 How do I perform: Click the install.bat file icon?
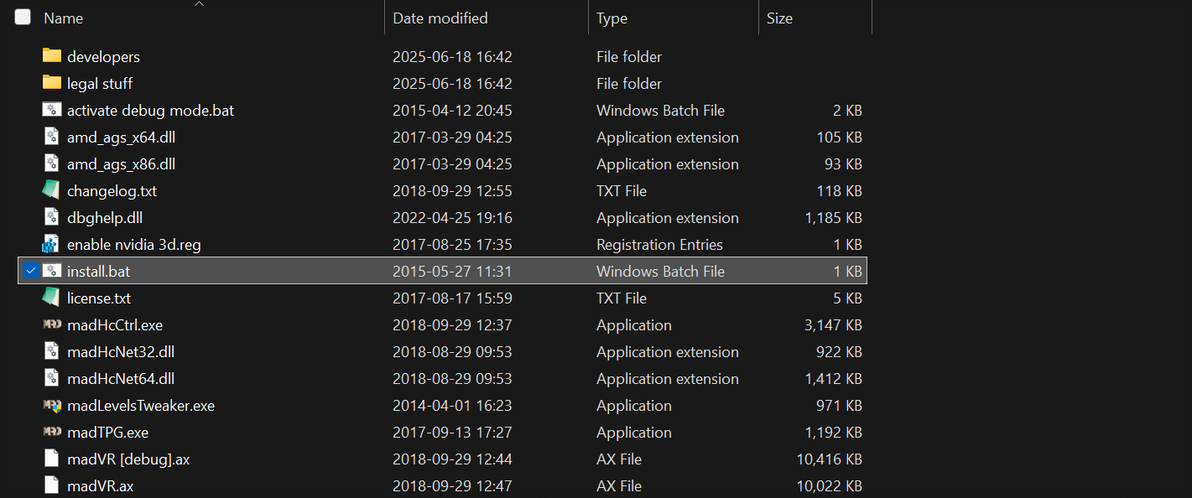point(52,271)
